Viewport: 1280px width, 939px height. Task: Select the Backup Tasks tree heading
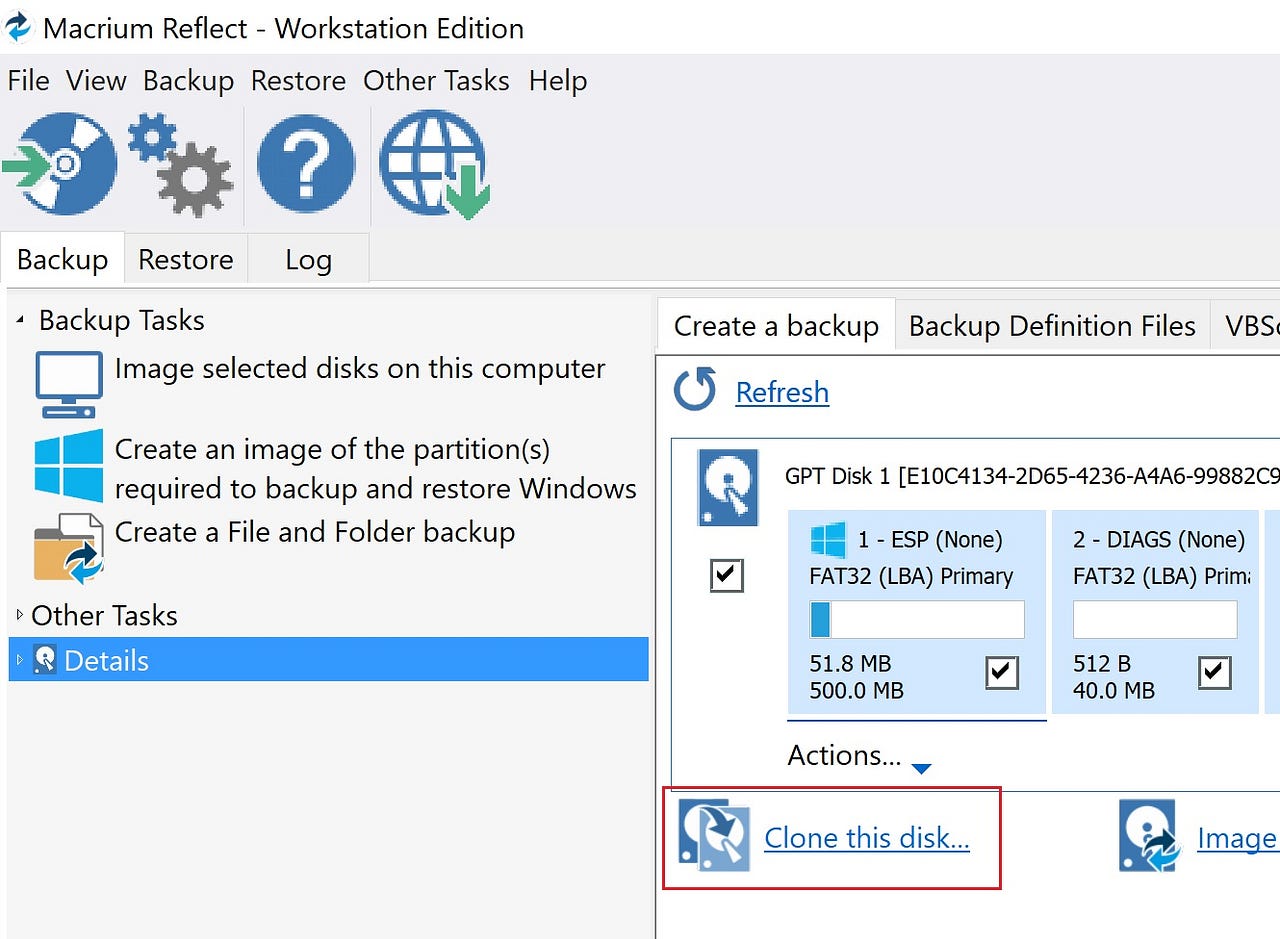121,320
